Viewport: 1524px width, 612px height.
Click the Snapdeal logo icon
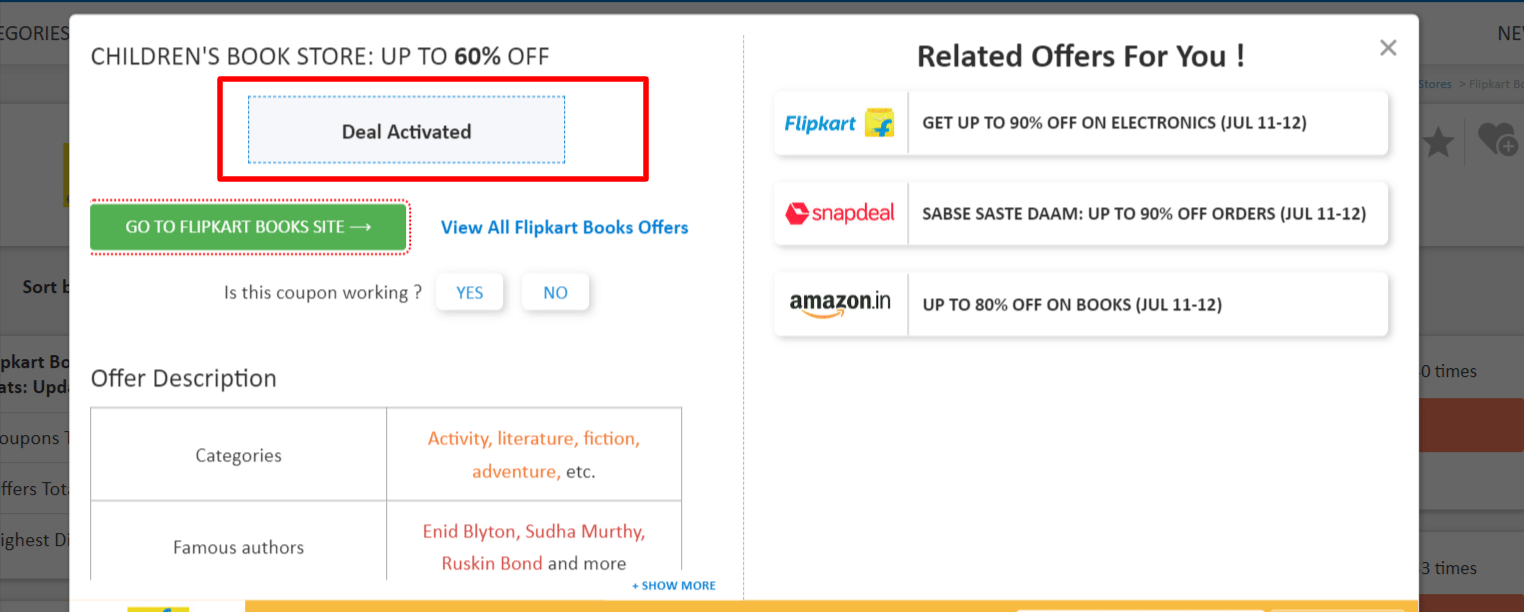coord(840,213)
